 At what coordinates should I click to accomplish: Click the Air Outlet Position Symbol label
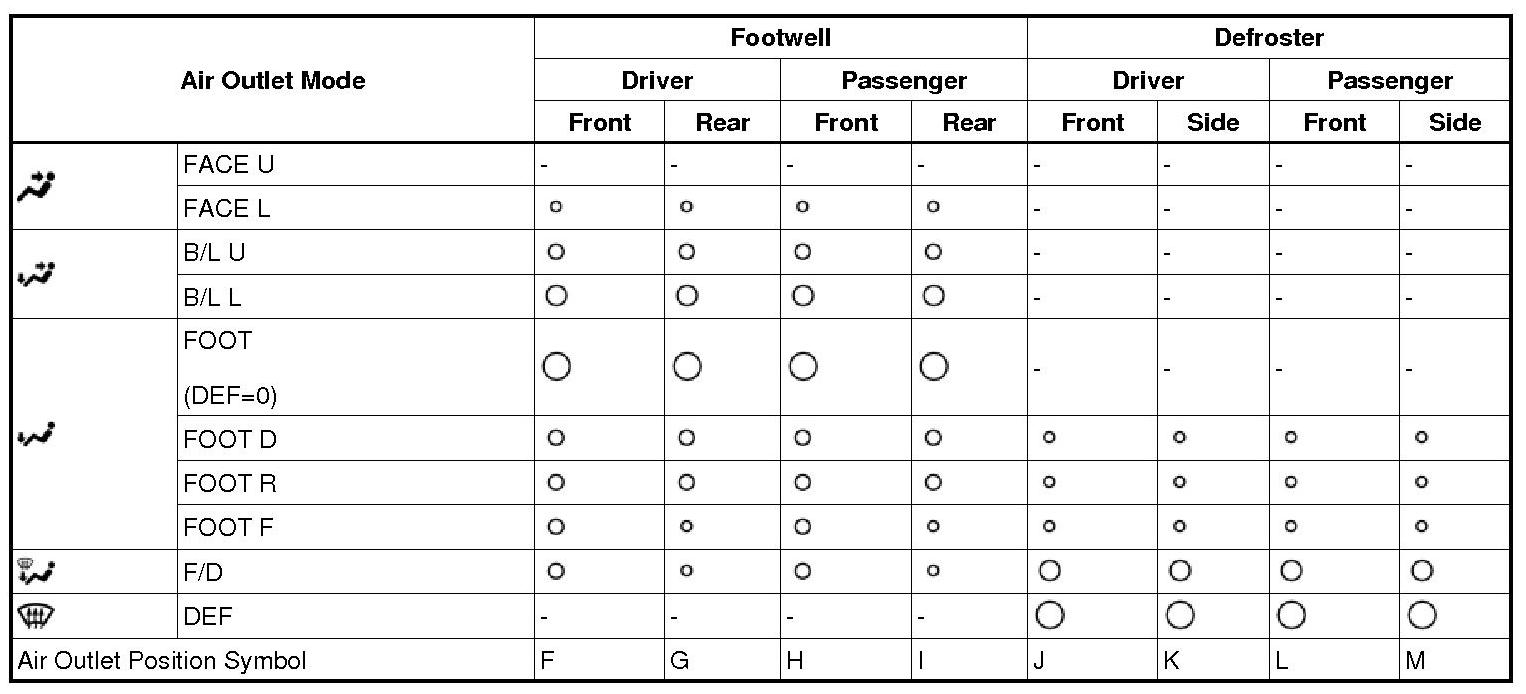point(163,661)
